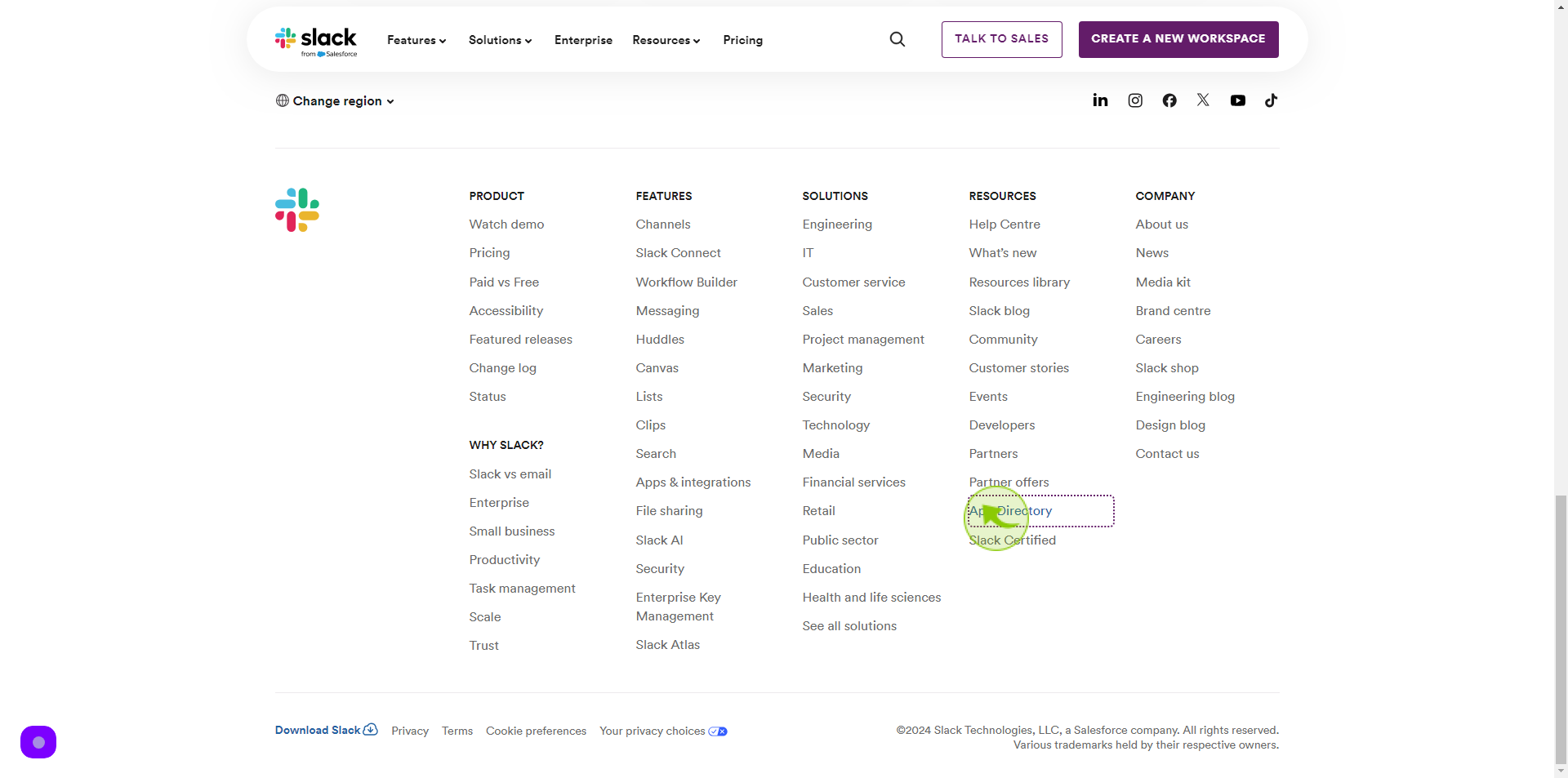Screen dimensions: 1568x778
Task: Open the Change log link
Action: point(503,368)
